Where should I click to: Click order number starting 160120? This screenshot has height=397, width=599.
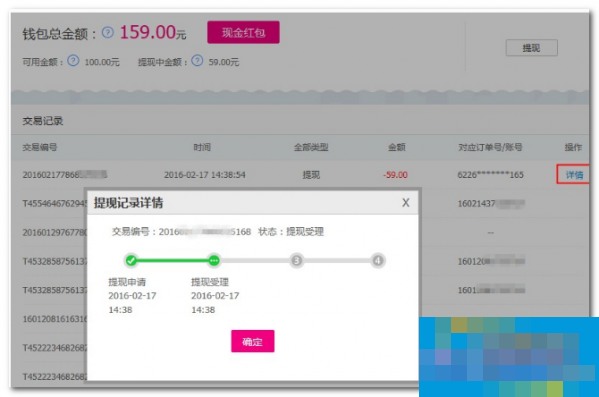(491, 261)
